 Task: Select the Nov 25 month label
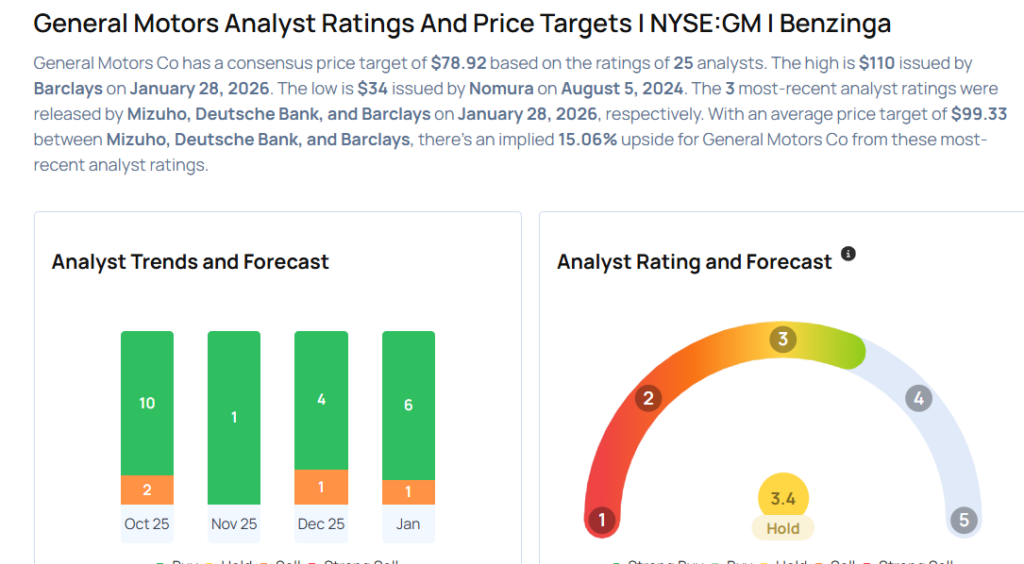tap(234, 524)
